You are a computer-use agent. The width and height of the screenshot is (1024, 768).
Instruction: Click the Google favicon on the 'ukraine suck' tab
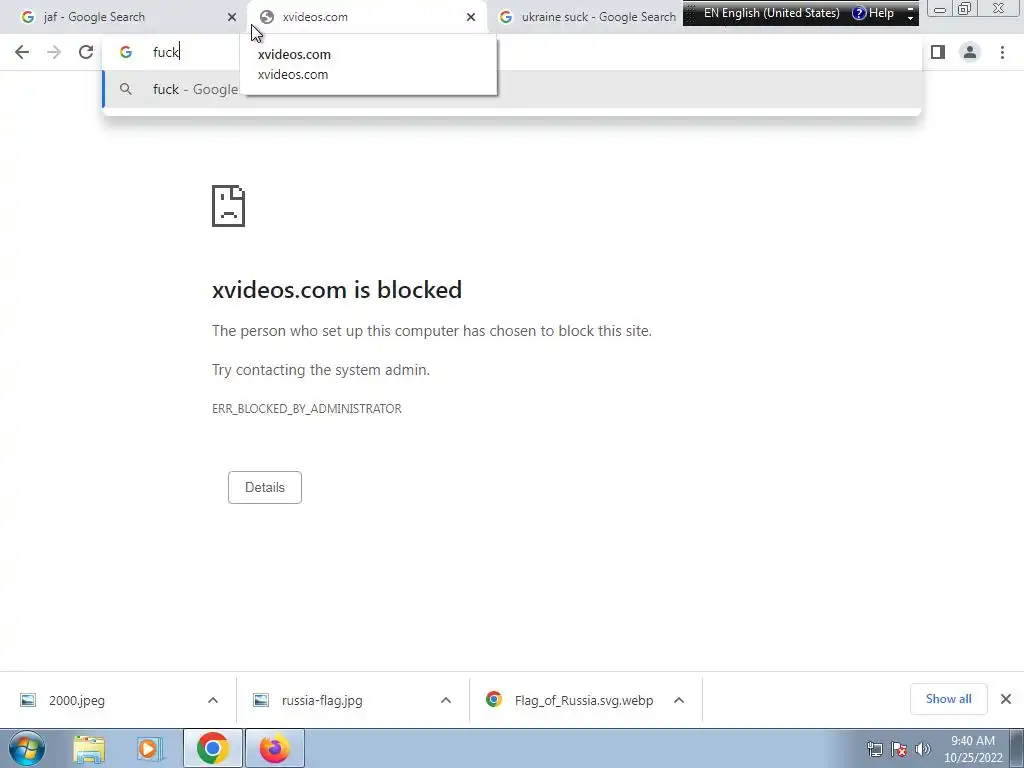click(x=505, y=17)
